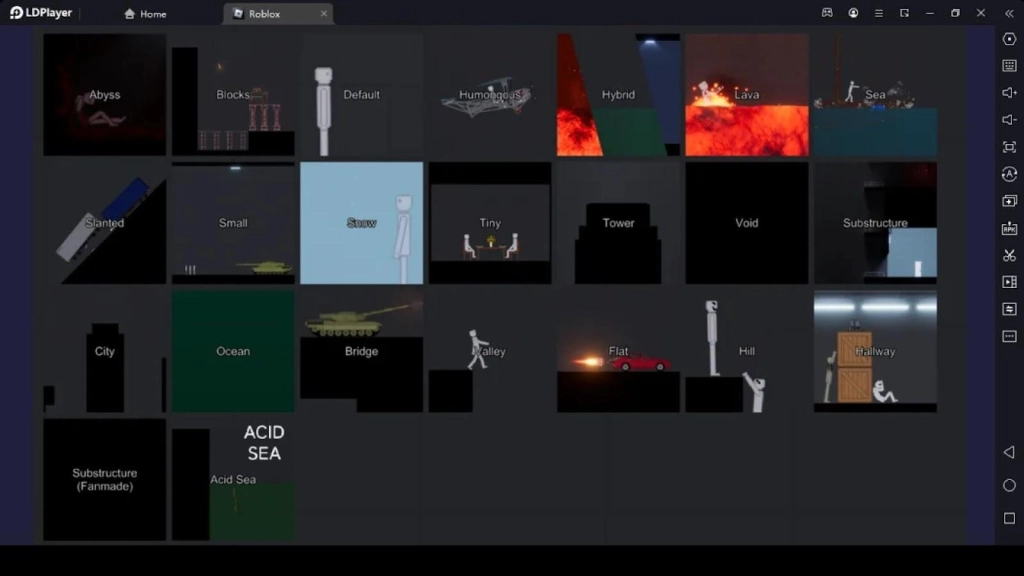Open the Hallway map

[x=875, y=351]
